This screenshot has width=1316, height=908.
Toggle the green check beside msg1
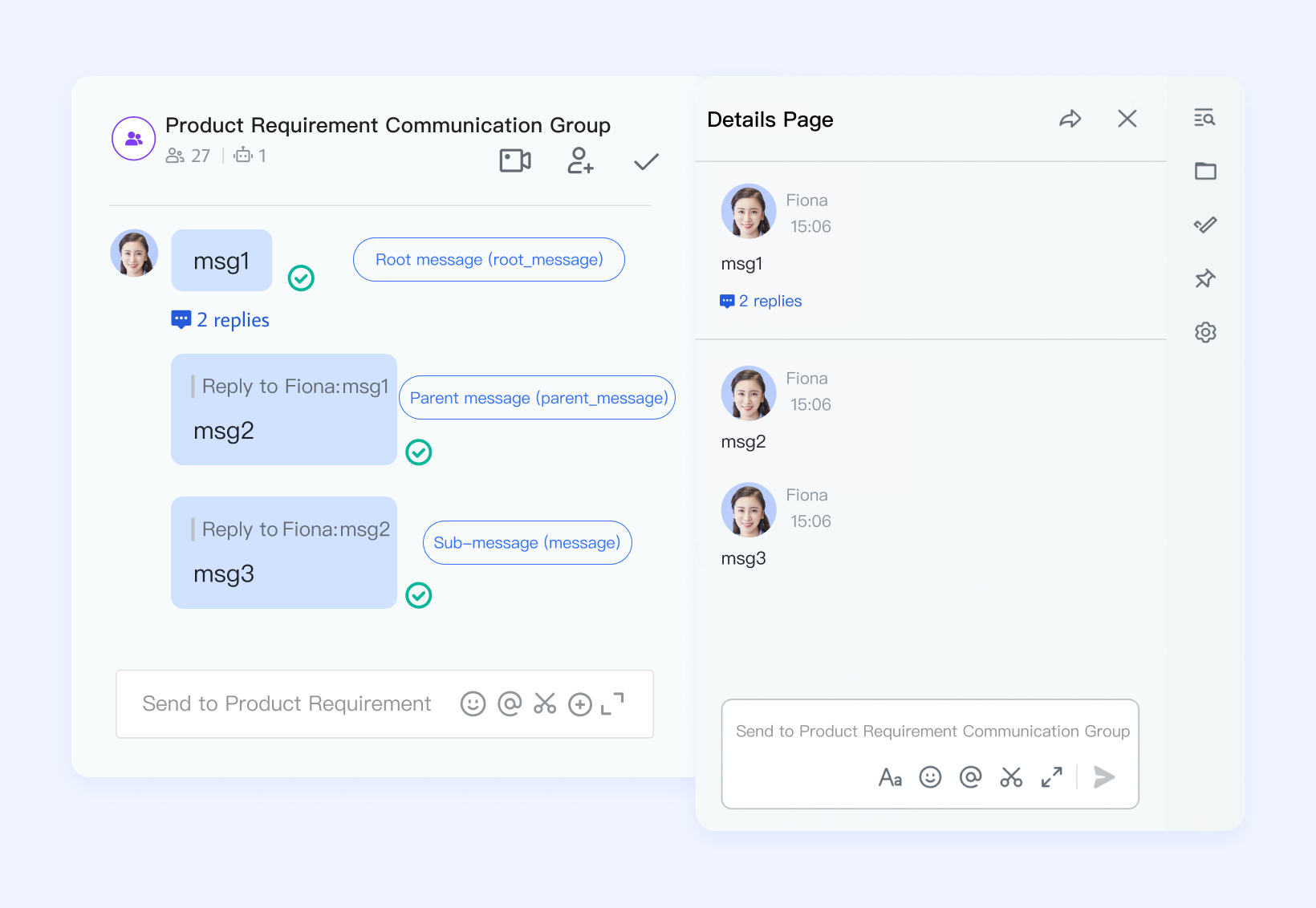[301, 278]
